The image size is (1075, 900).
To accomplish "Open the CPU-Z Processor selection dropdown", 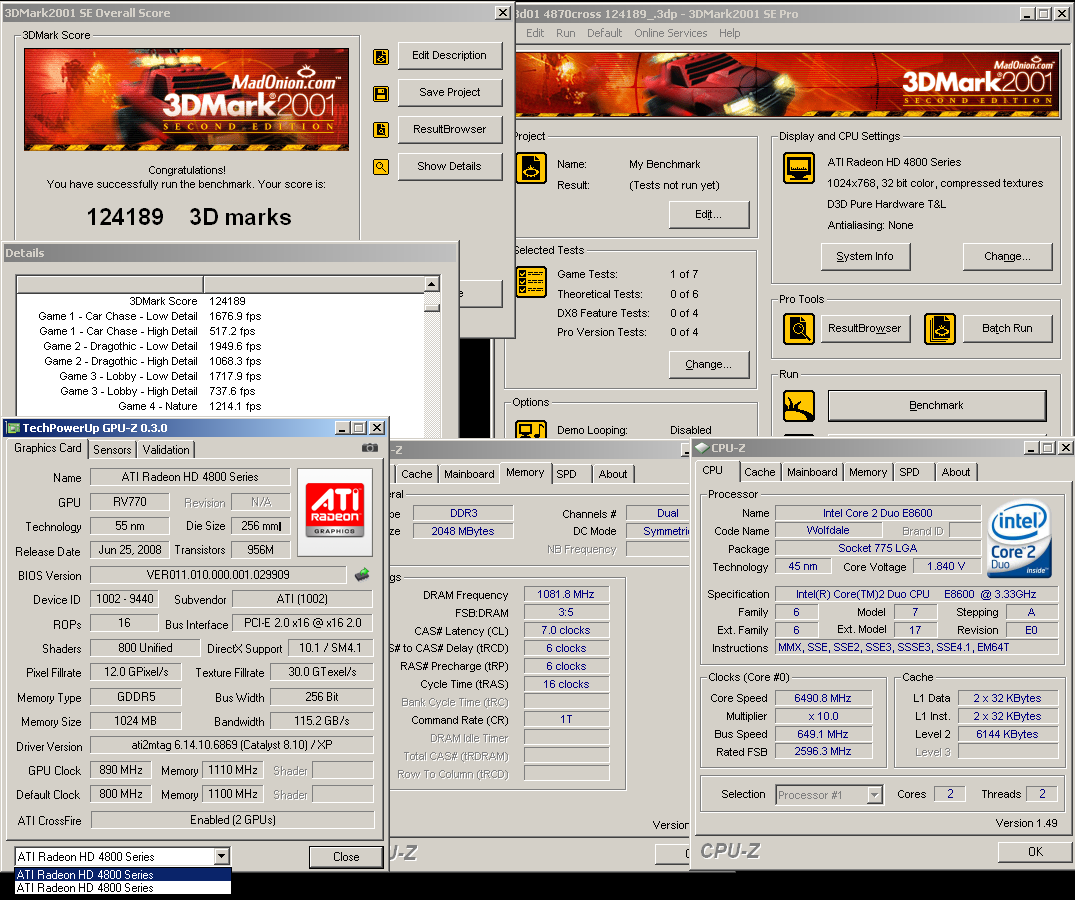I will point(874,794).
